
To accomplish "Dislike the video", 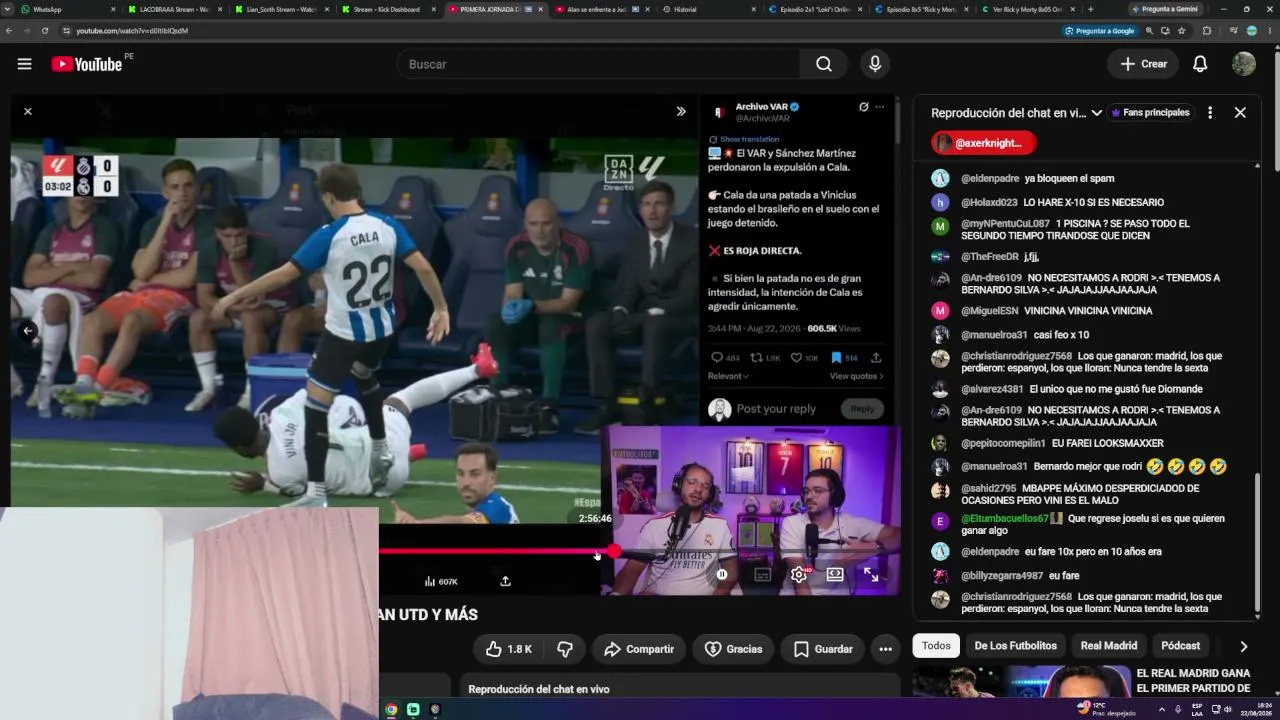I will [565, 649].
